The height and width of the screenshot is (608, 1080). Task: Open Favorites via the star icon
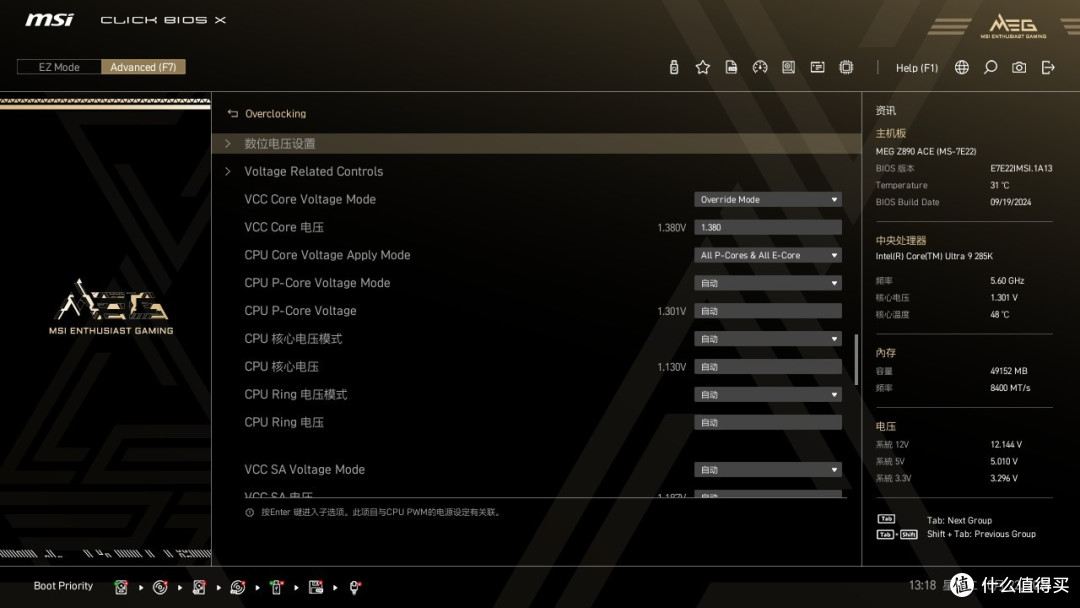(703, 67)
